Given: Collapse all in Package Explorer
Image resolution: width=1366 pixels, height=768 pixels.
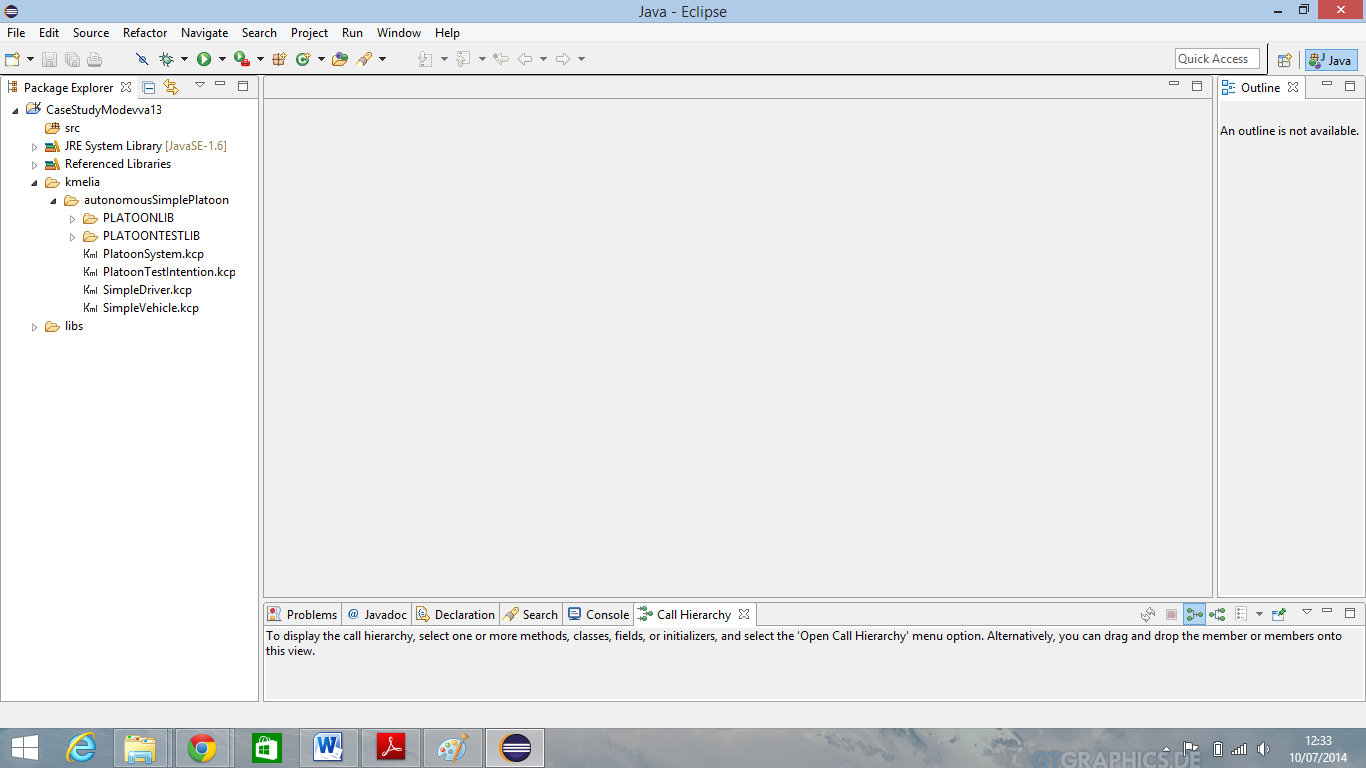Looking at the screenshot, I should tap(148, 87).
